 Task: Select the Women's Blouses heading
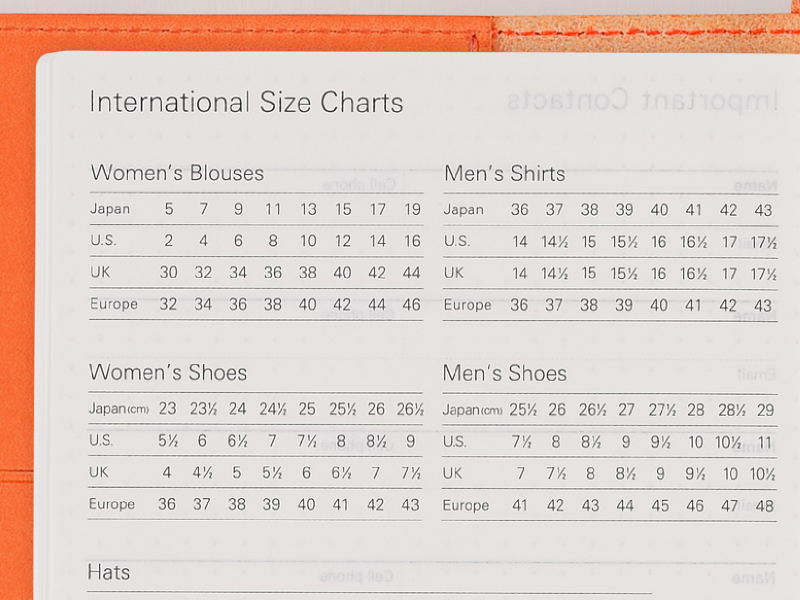click(x=177, y=173)
